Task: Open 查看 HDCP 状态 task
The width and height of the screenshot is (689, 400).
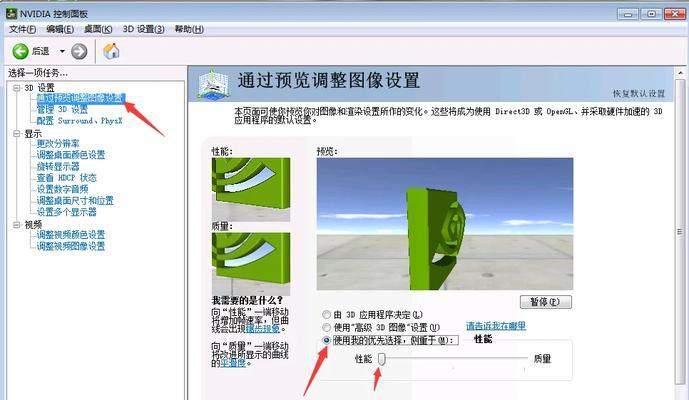Action: pos(66,178)
